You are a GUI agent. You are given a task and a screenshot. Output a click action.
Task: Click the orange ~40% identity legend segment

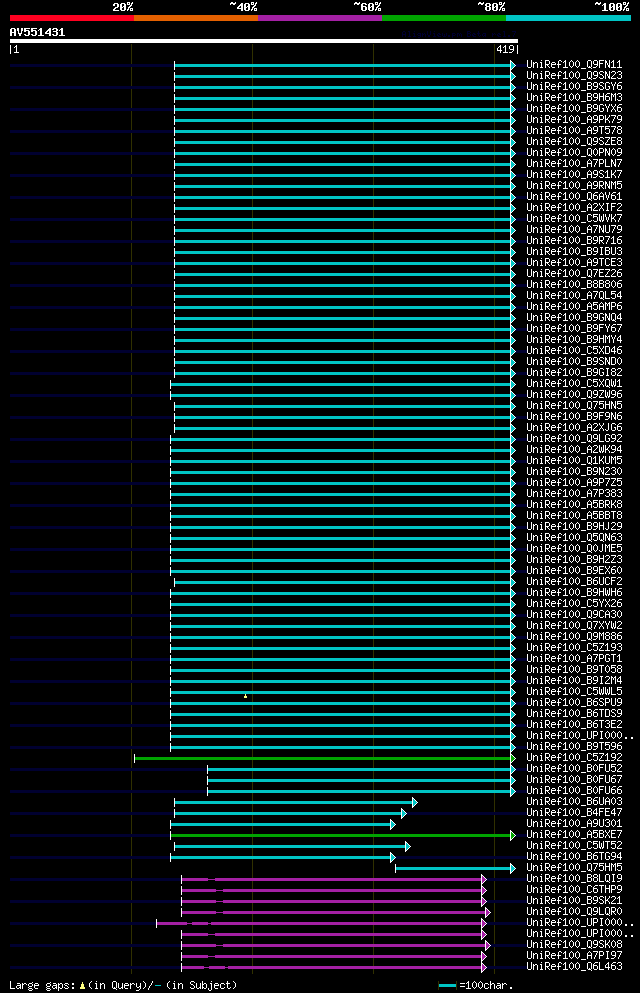[x=196, y=18]
